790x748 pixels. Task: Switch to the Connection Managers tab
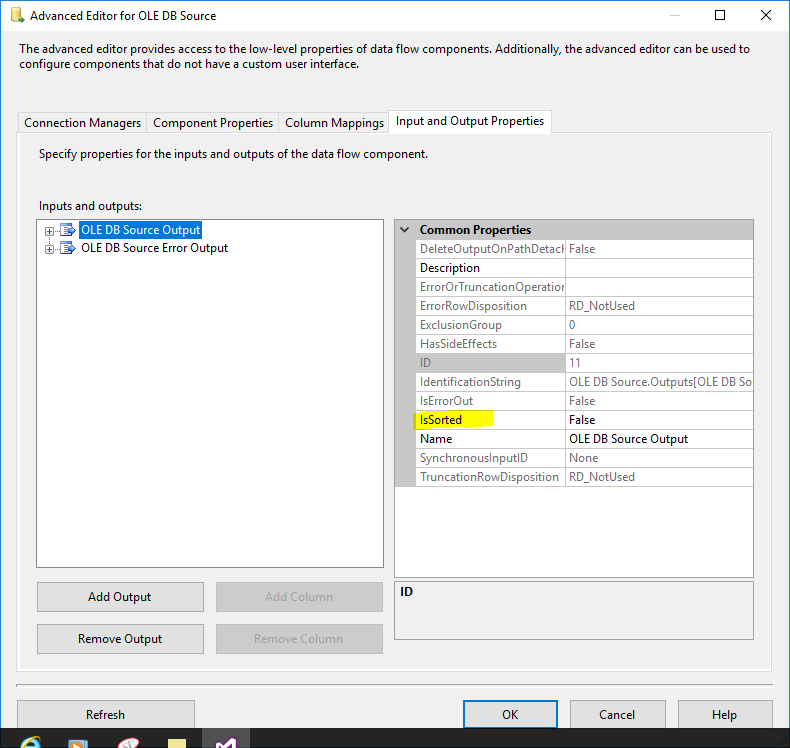(83, 123)
